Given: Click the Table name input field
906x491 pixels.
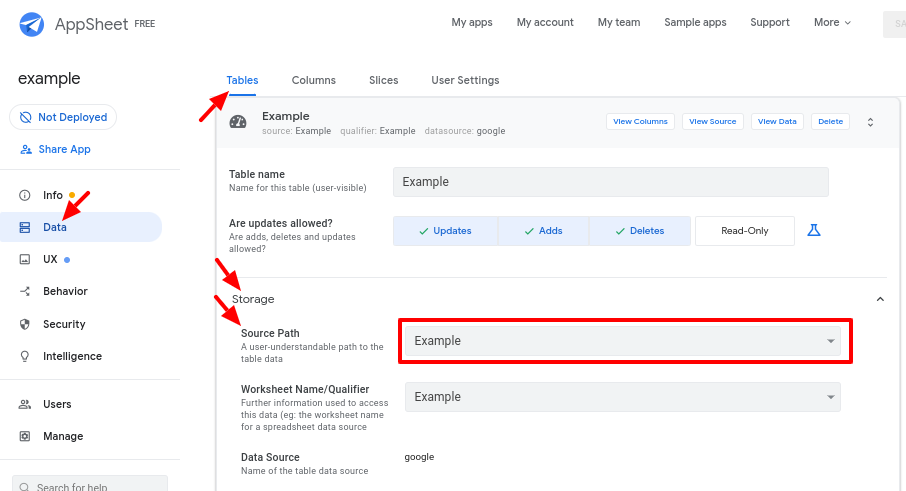Looking at the screenshot, I should click(611, 182).
